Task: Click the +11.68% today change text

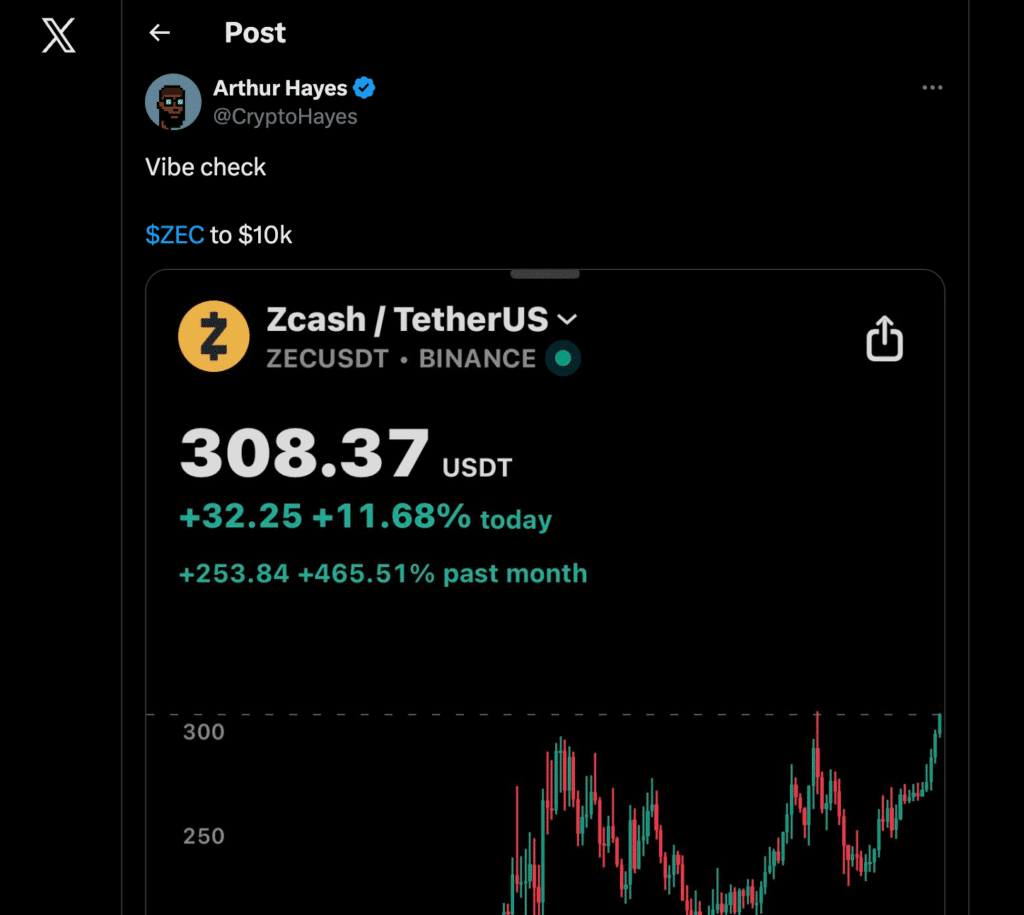Action: pos(431,517)
